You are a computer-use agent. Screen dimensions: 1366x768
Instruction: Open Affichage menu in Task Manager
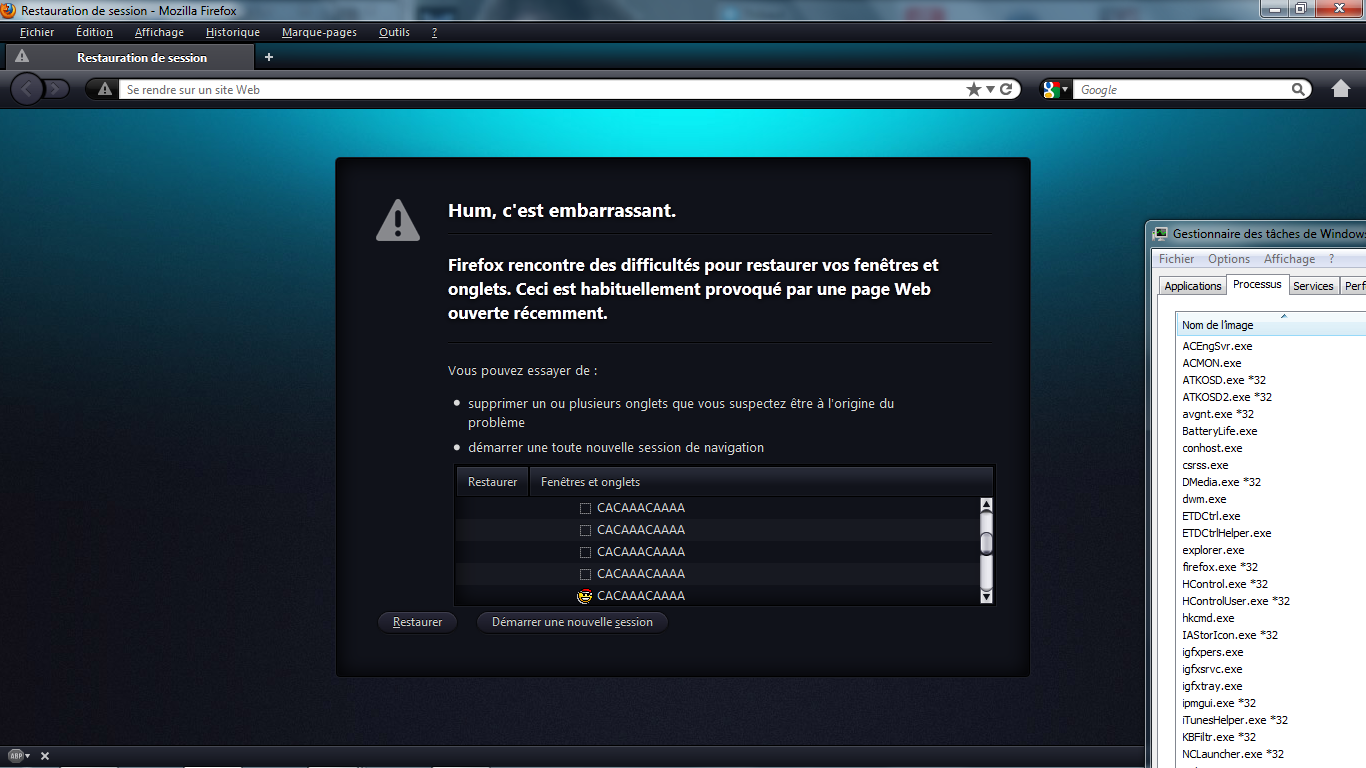(1289, 259)
